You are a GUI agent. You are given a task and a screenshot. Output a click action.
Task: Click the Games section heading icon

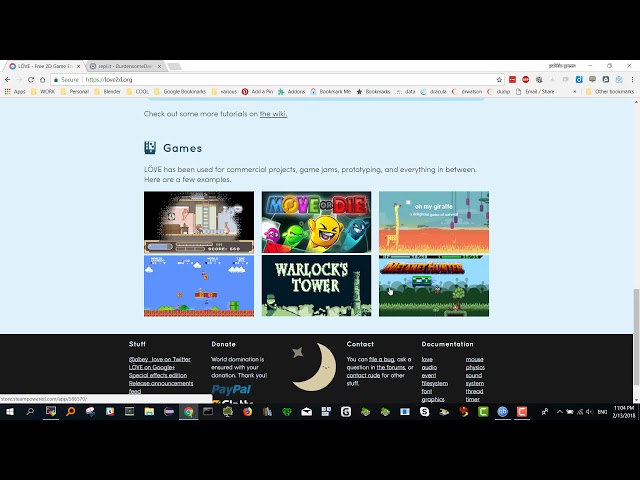coord(150,148)
